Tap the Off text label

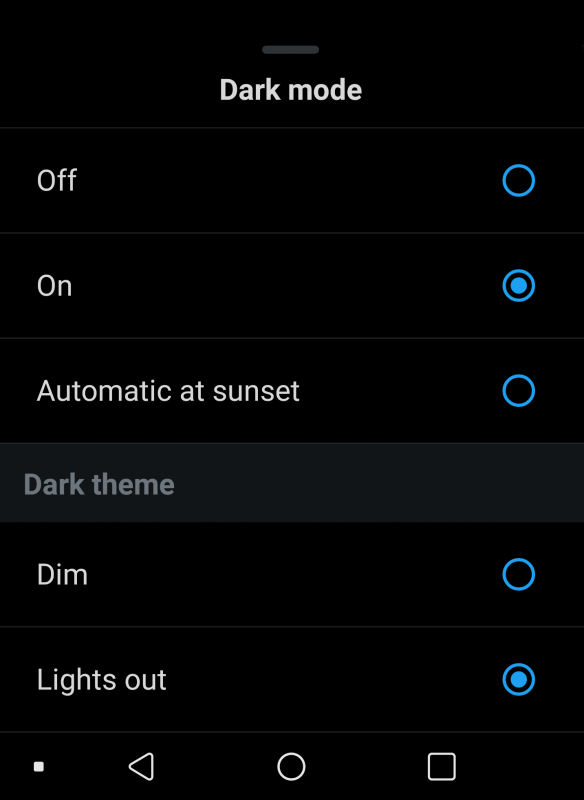pyautogui.click(x=57, y=181)
